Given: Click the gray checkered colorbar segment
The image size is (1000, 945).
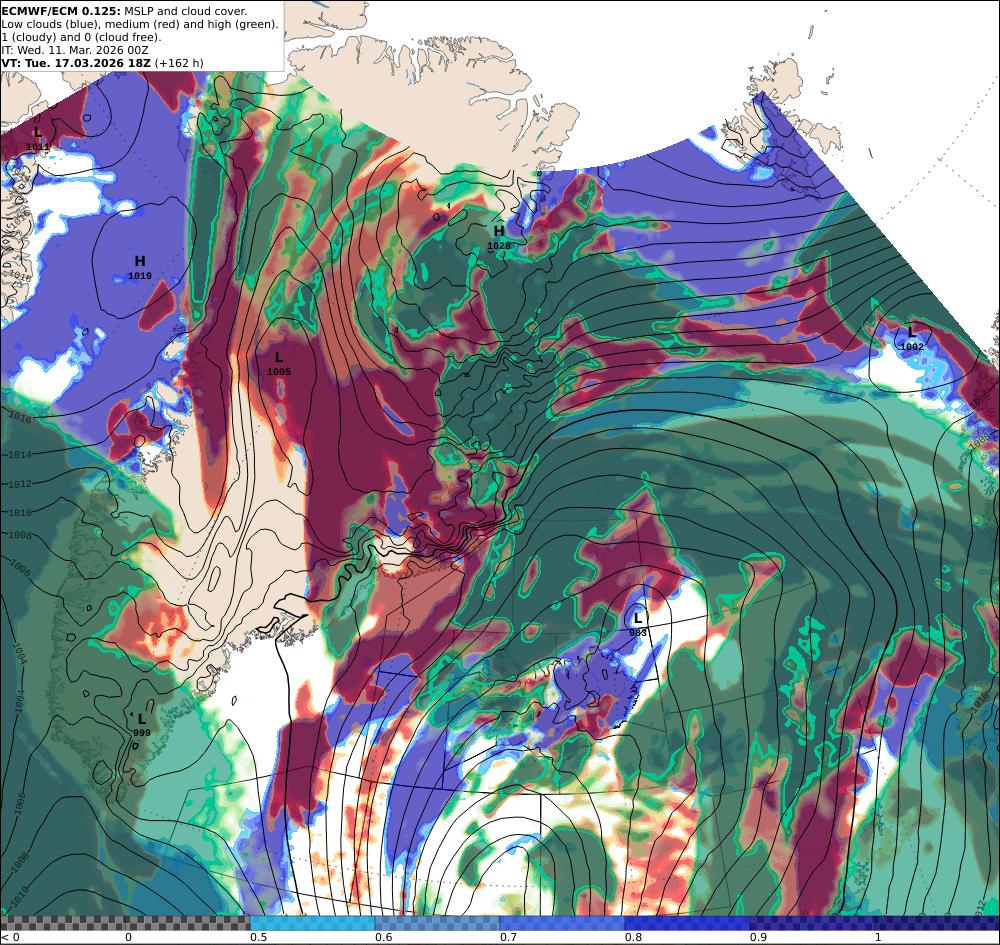Looking at the screenshot, I should pos(126,923).
